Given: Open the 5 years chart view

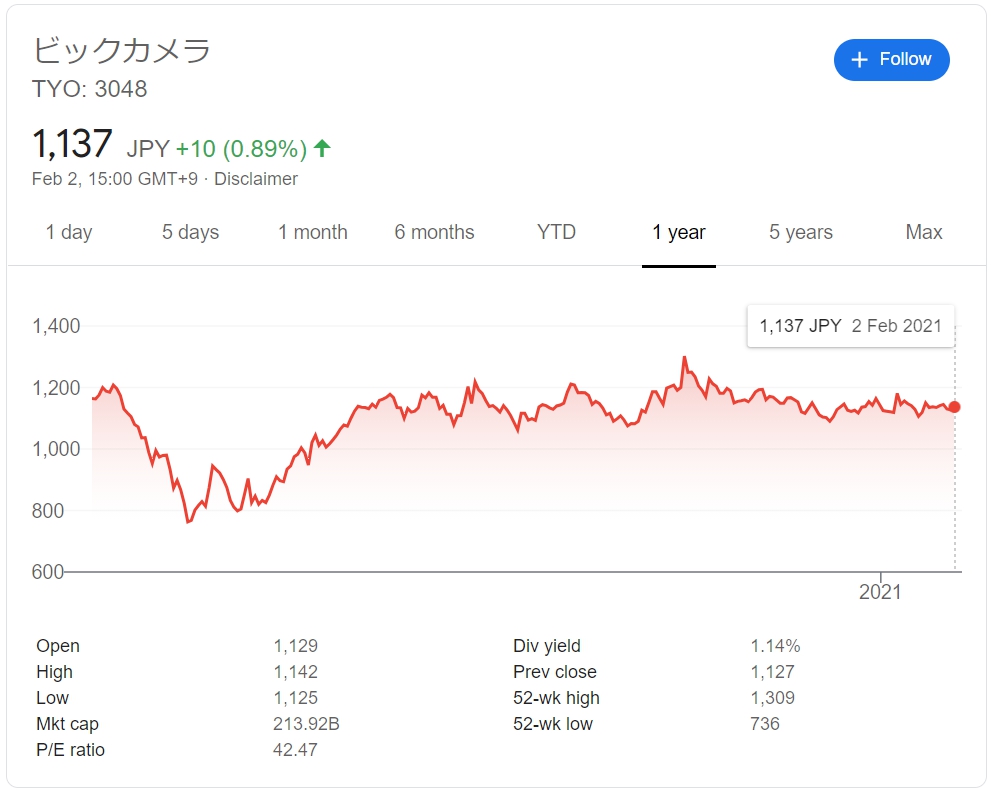Looking at the screenshot, I should click(x=801, y=232).
